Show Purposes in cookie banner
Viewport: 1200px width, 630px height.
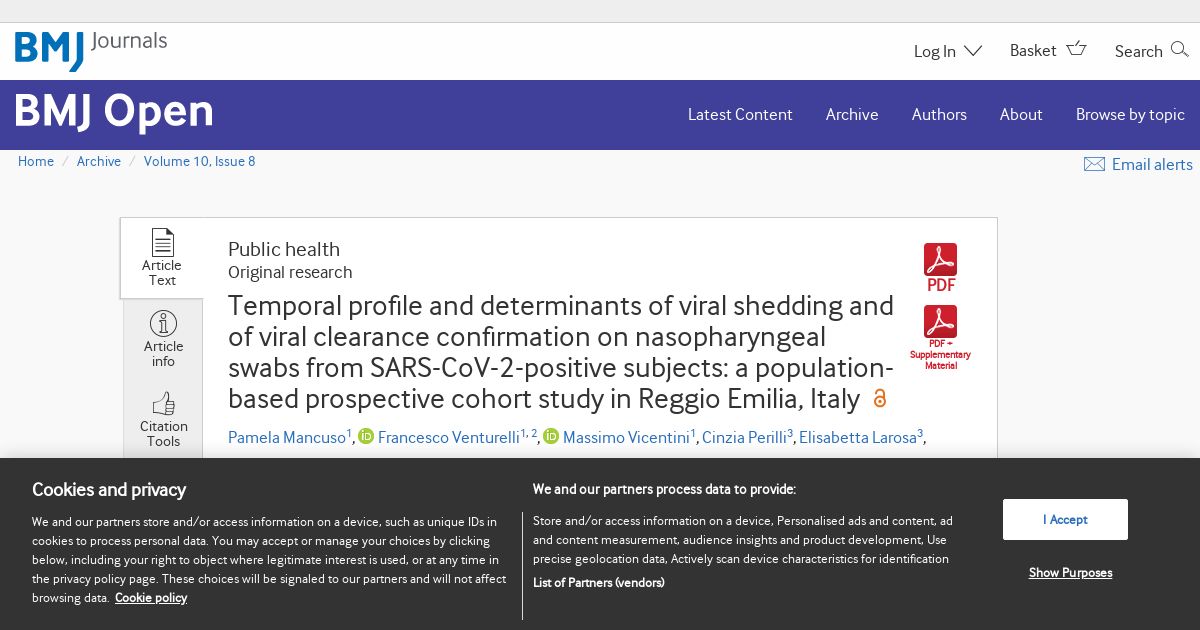pos(1070,573)
